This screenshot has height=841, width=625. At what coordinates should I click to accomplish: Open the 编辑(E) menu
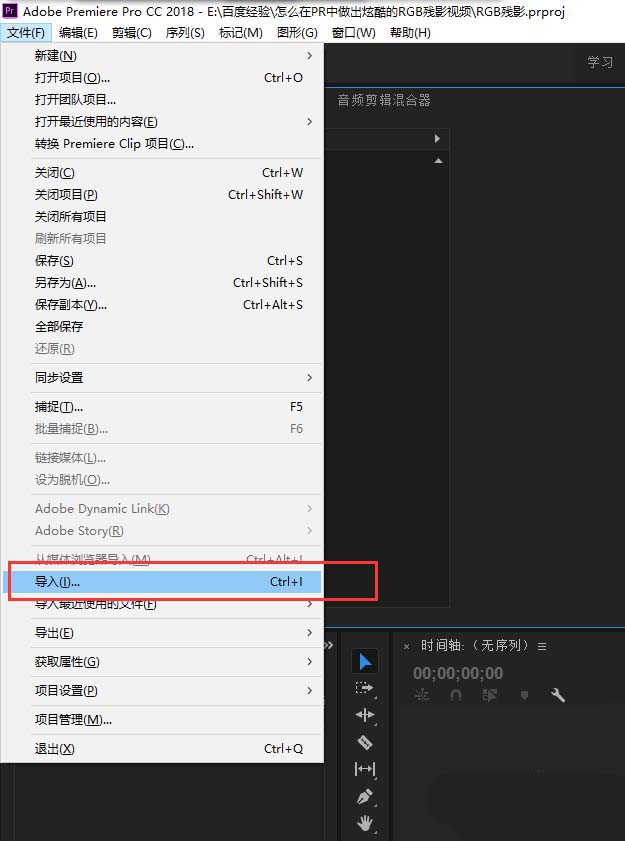click(x=78, y=33)
